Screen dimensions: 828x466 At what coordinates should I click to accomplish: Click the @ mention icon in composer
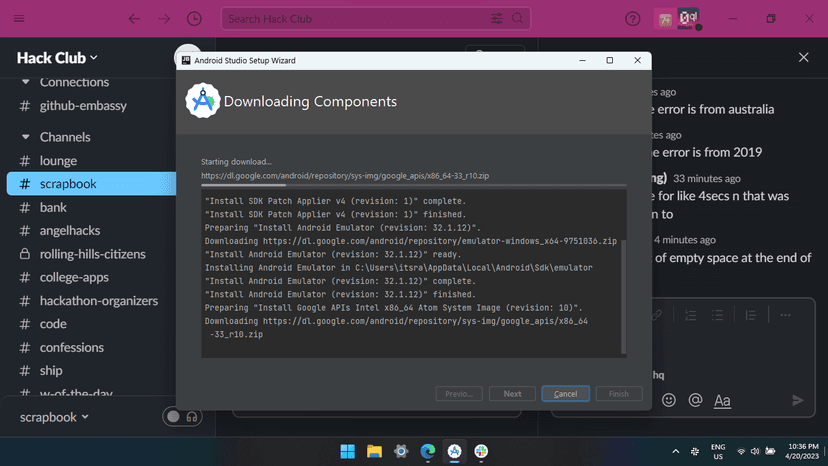click(695, 400)
